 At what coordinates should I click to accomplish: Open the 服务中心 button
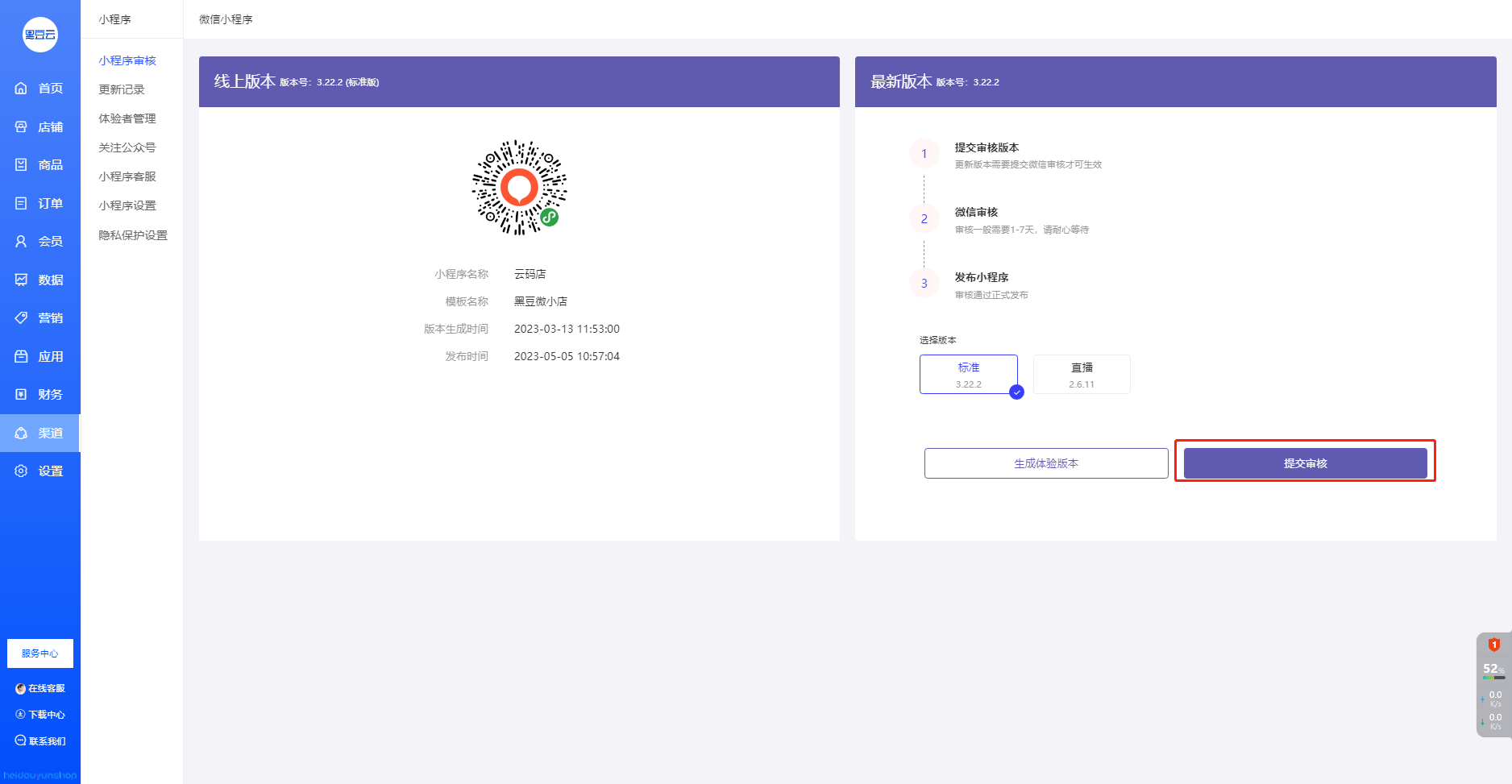click(40, 653)
